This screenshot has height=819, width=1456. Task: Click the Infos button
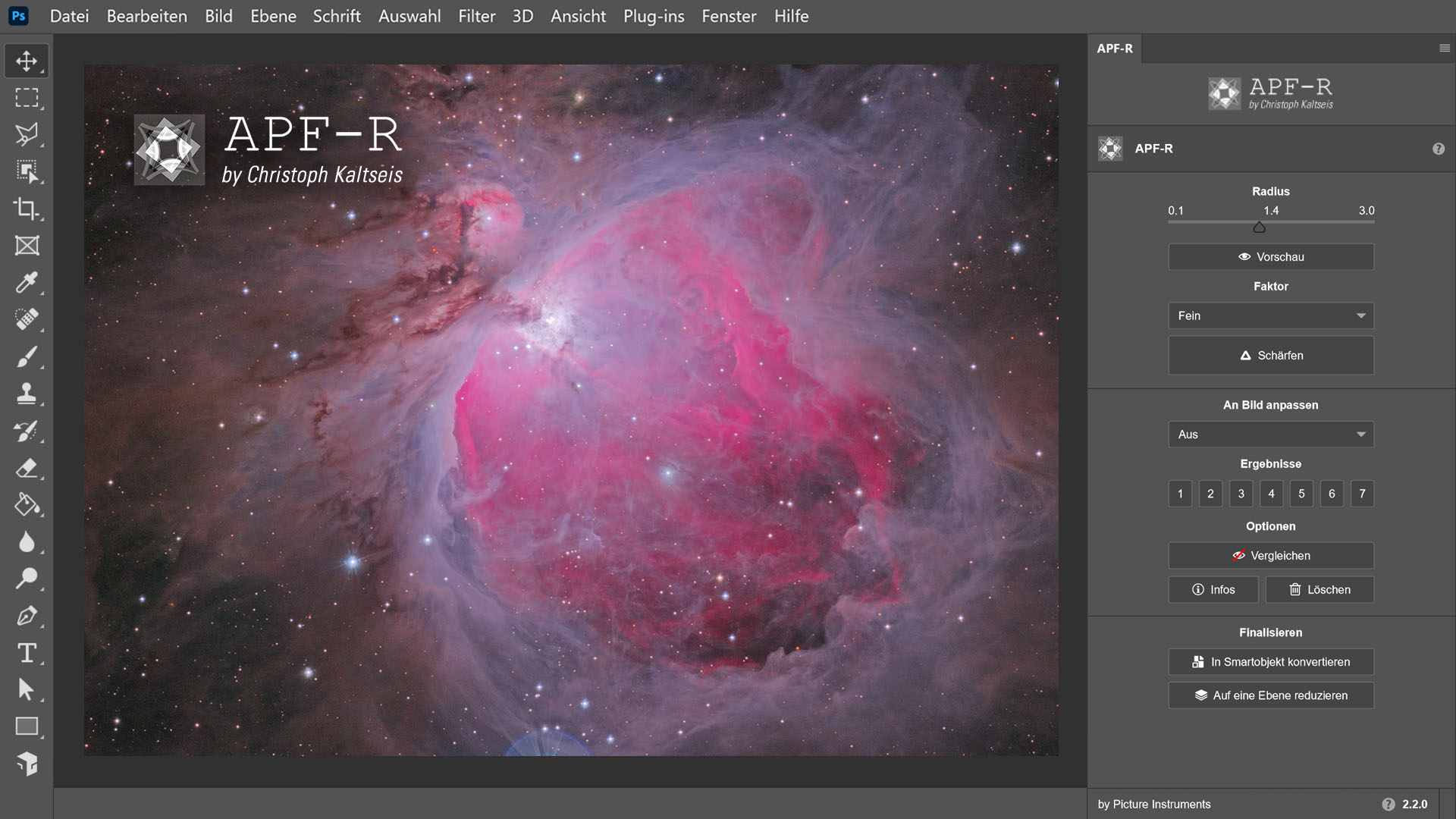pyautogui.click(x=1213, y=590)
